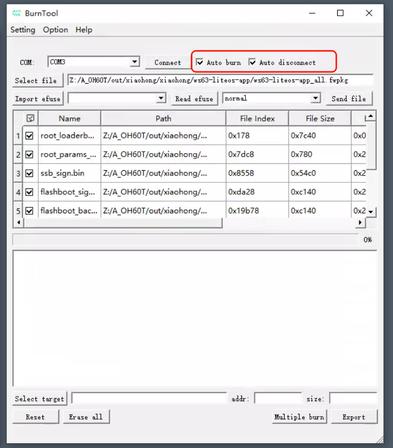Click the File Index column header
The height and width of the screenshot is (448, 393).
click(257, 118)
